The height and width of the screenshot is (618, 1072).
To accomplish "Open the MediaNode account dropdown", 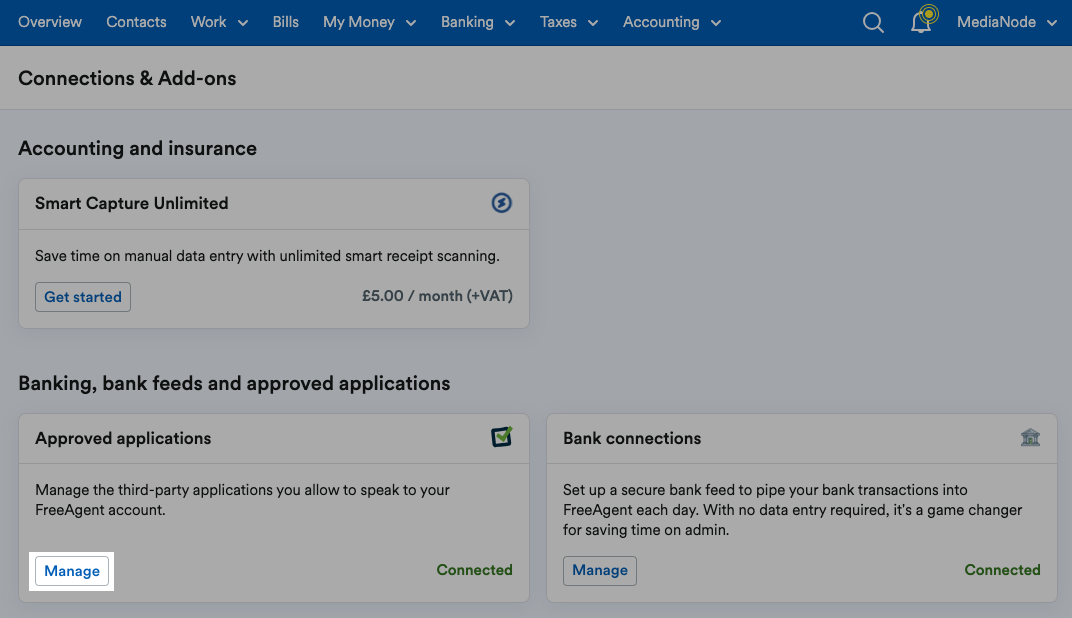I will click(1006, 22).
